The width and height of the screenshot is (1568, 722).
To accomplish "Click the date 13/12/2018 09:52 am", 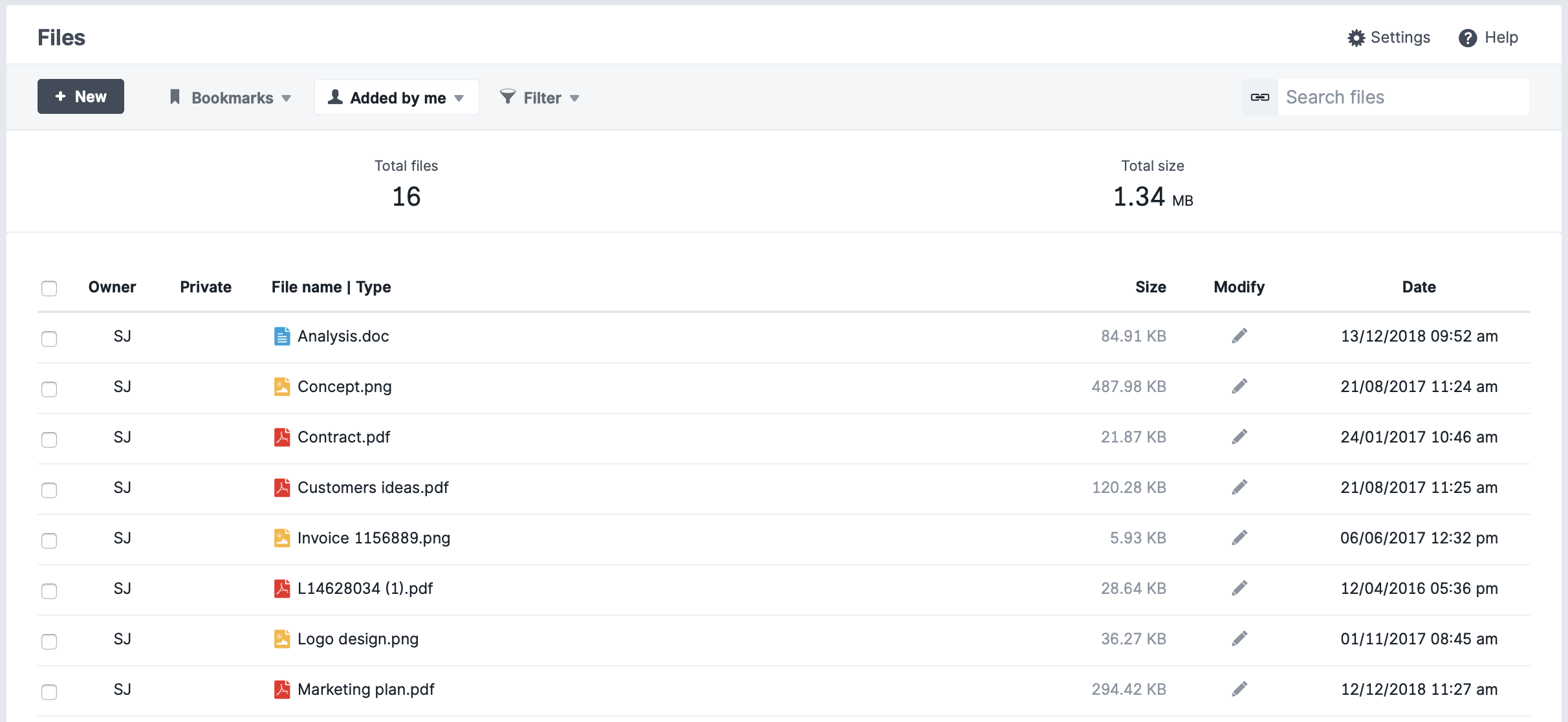I will point(1419,336).
